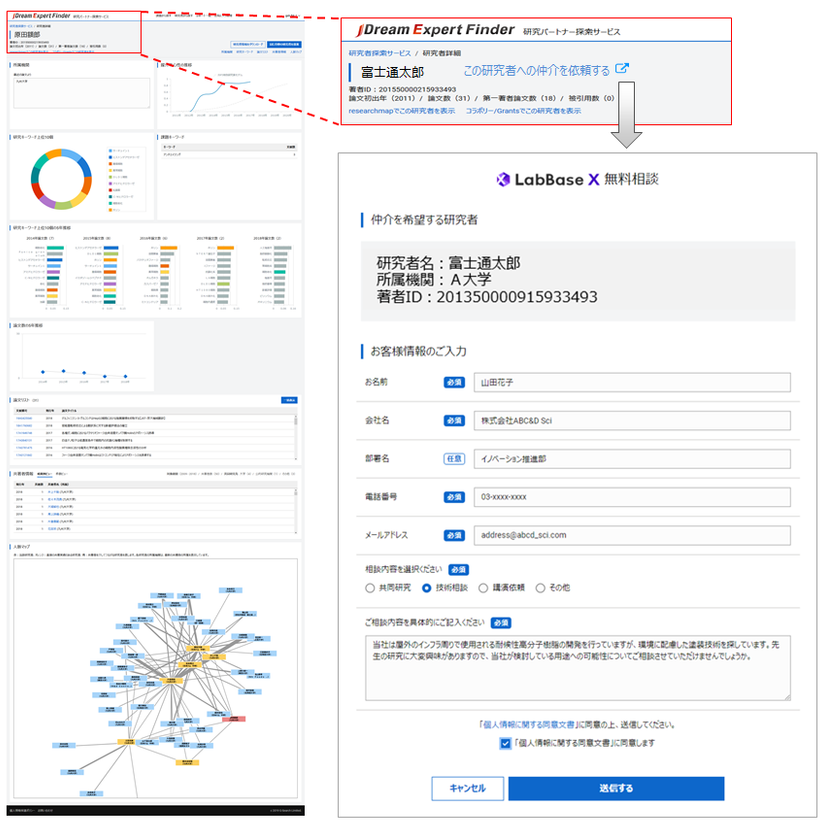Click the JDream Expert Finder logo in the enlarged header
Image resolution: width=823 pixels, height=840 pixels.
pyautogui.click(x=435, y=30)
